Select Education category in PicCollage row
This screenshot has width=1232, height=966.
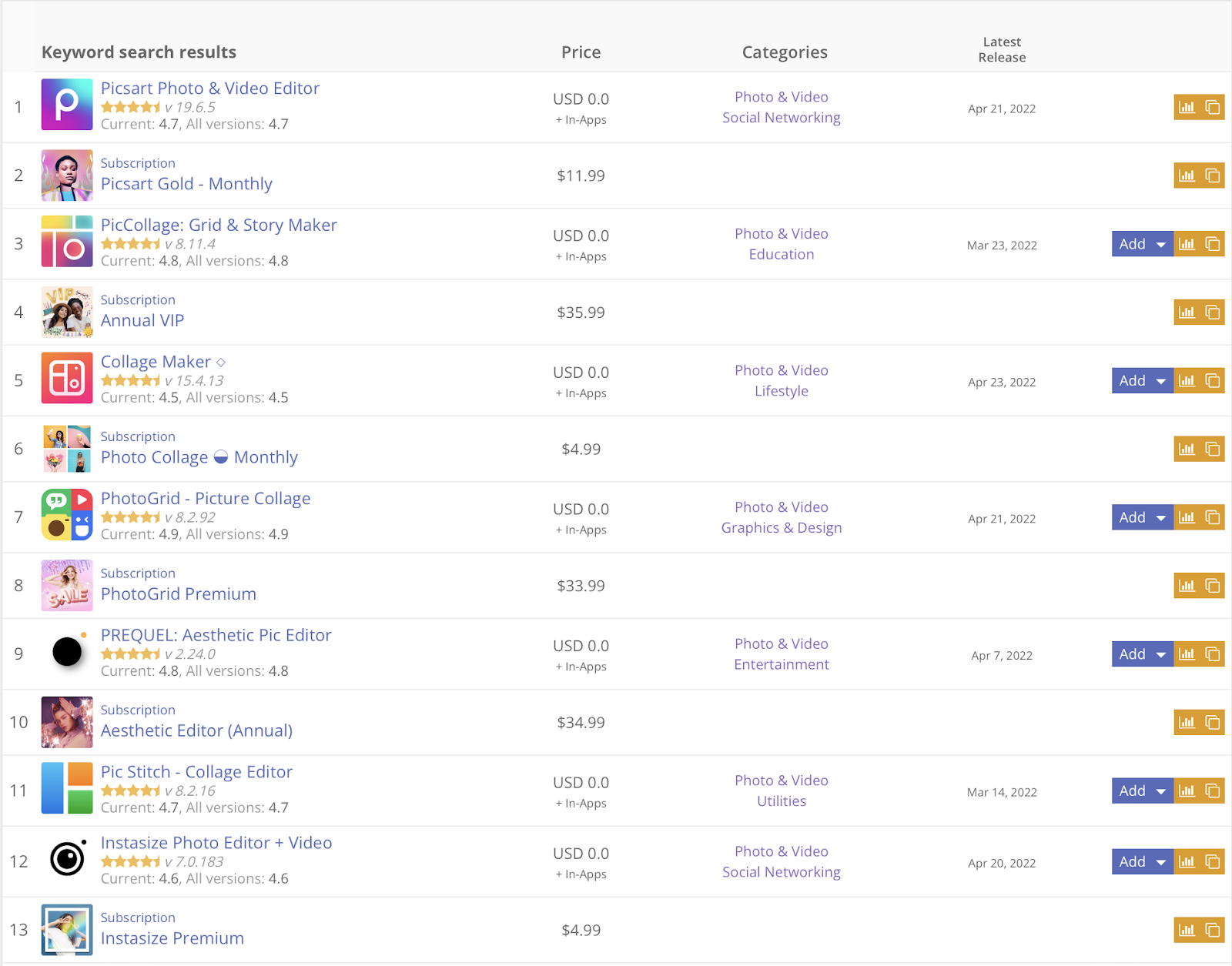[782, 255]
